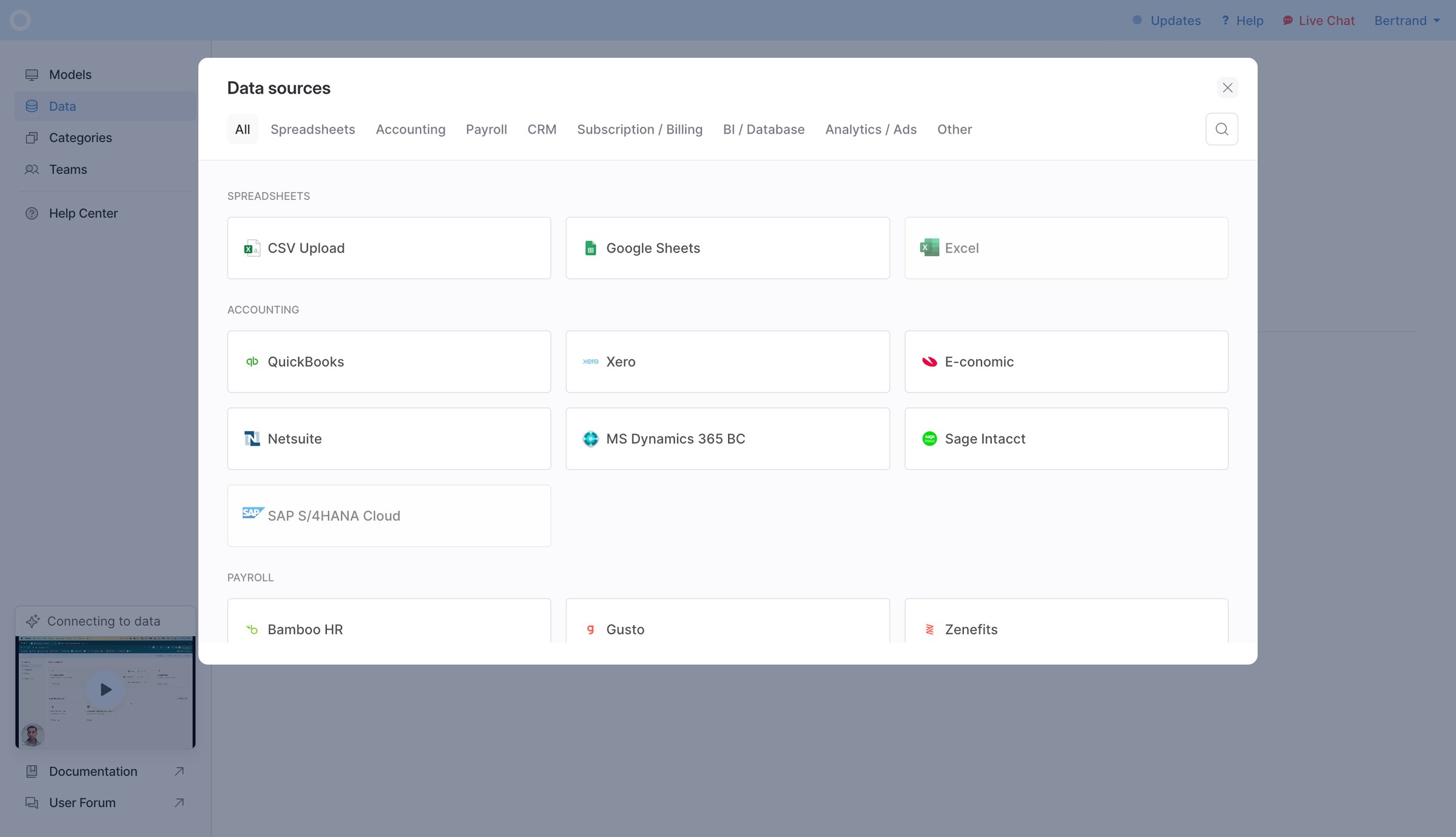
Task: Click the Excel logo icon
Action: tap(929, 247)
